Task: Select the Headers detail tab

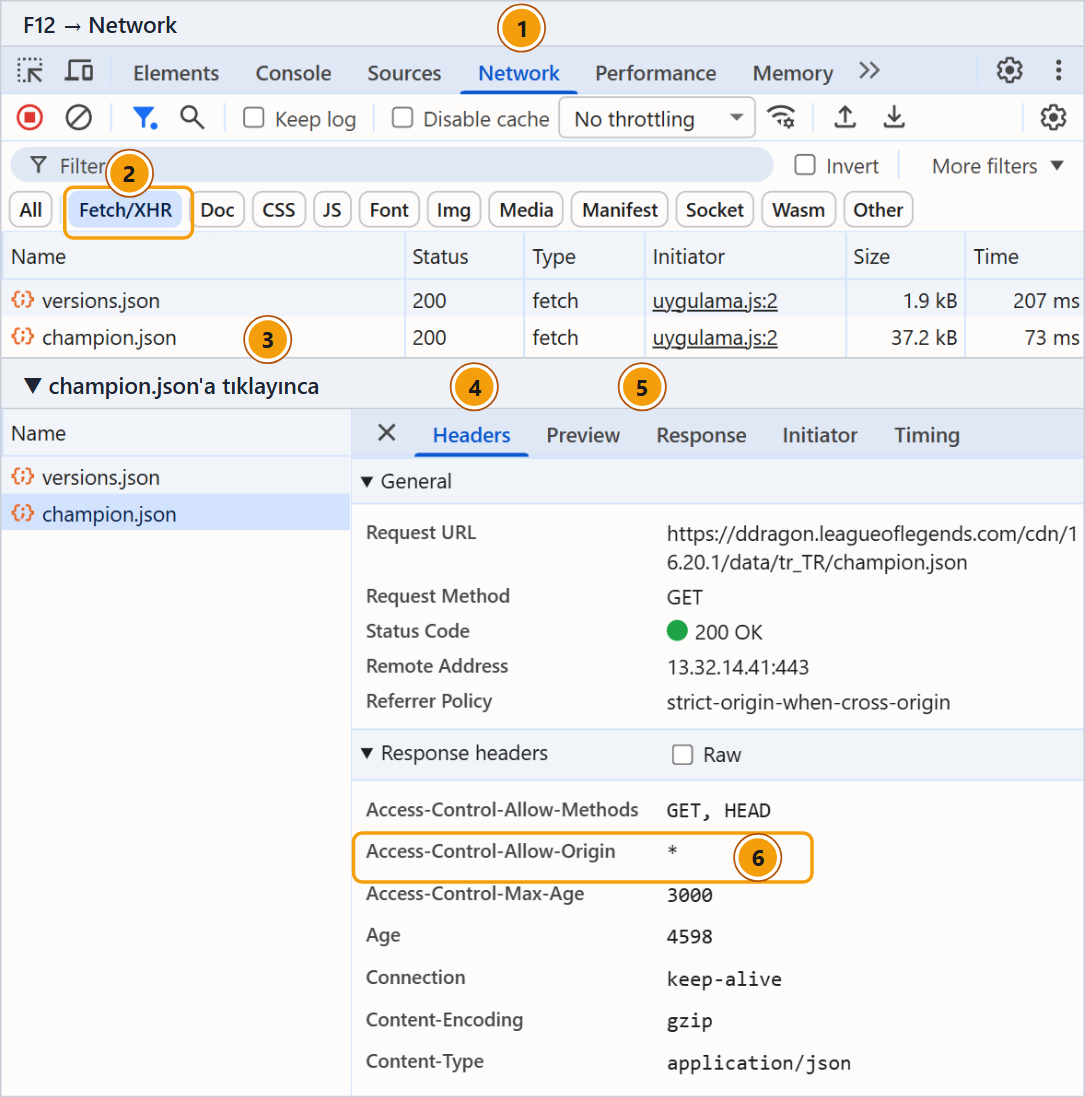Action: pyautogui.click(x=471, y=435)
